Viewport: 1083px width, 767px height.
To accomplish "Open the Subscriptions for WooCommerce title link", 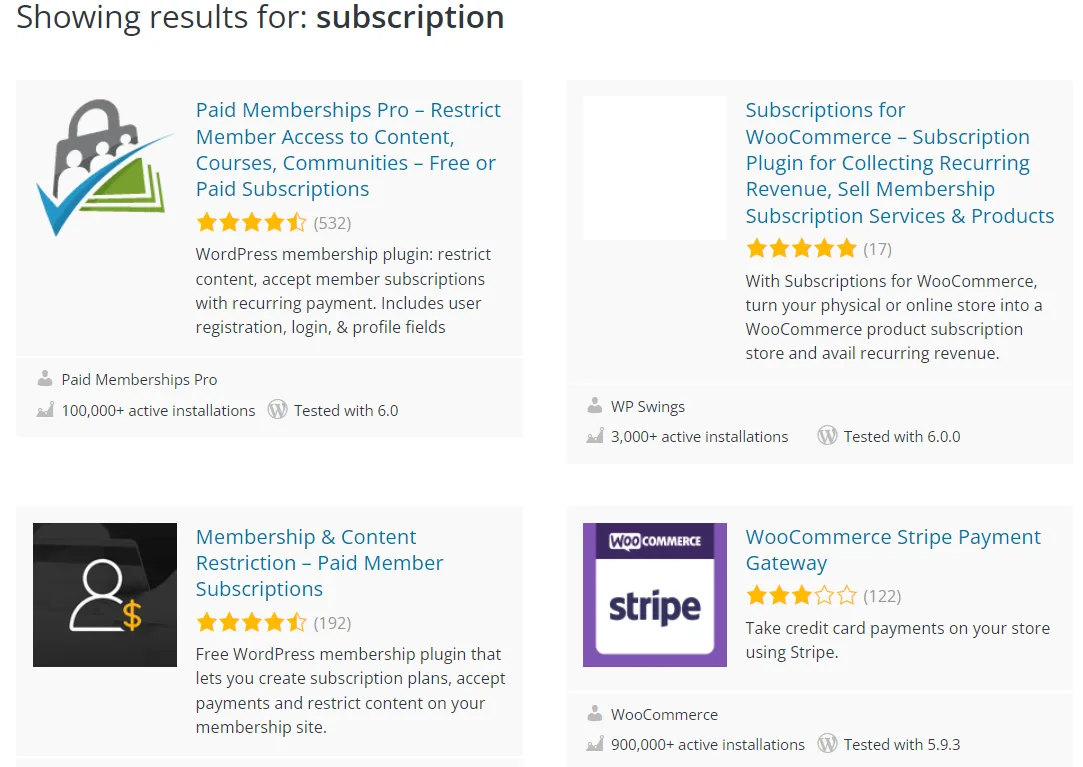I will point(899,163).
